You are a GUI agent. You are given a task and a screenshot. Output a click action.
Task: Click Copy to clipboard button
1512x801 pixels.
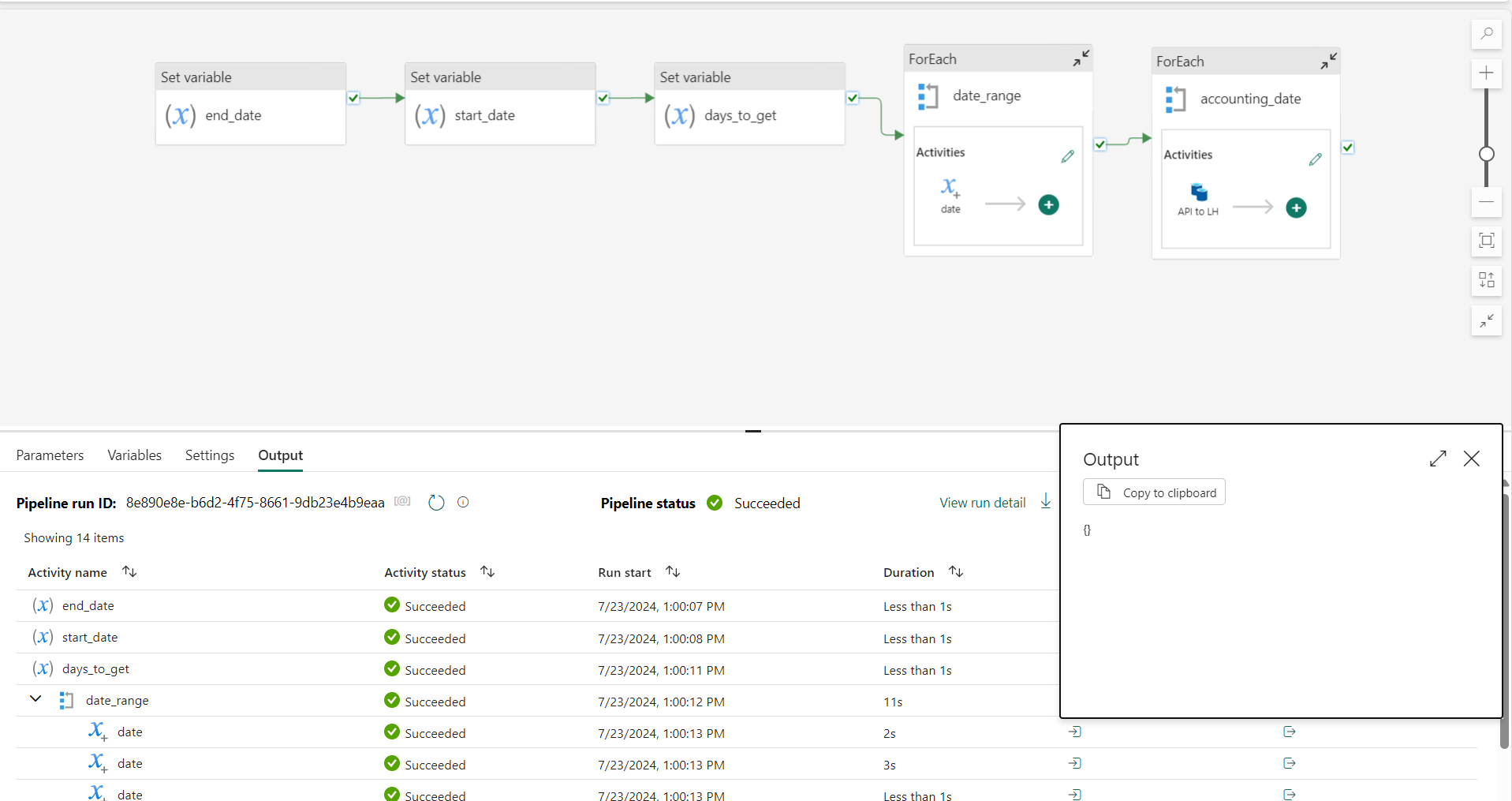[1154, 492]
